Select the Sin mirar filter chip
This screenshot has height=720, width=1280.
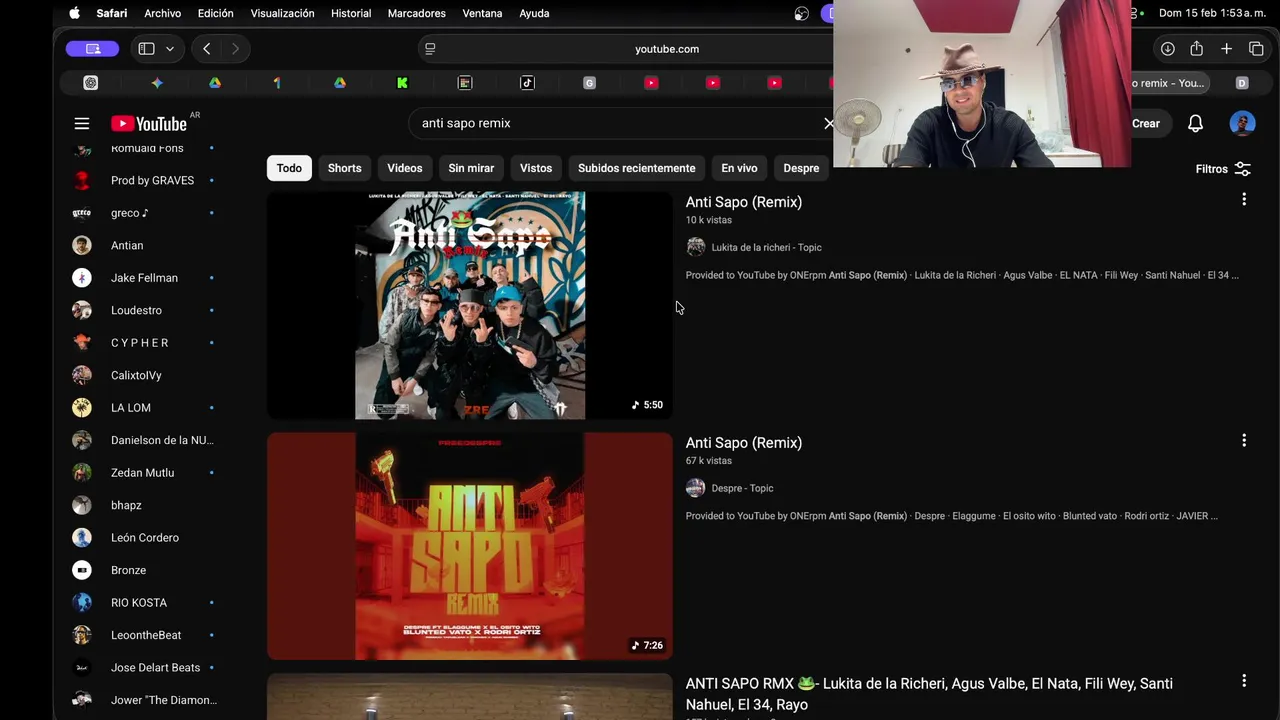[x=471, y=168]
